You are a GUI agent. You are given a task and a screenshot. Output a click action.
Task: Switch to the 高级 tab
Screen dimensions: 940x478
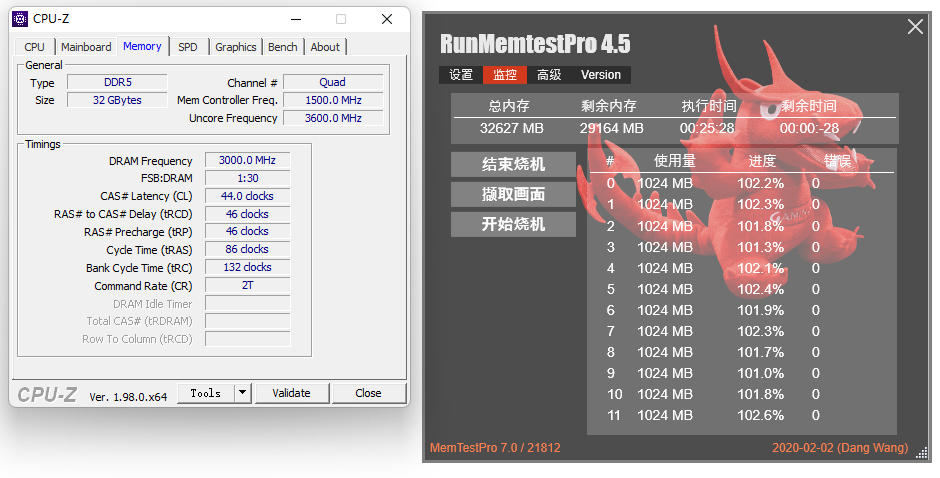click(x=549, y=75)
